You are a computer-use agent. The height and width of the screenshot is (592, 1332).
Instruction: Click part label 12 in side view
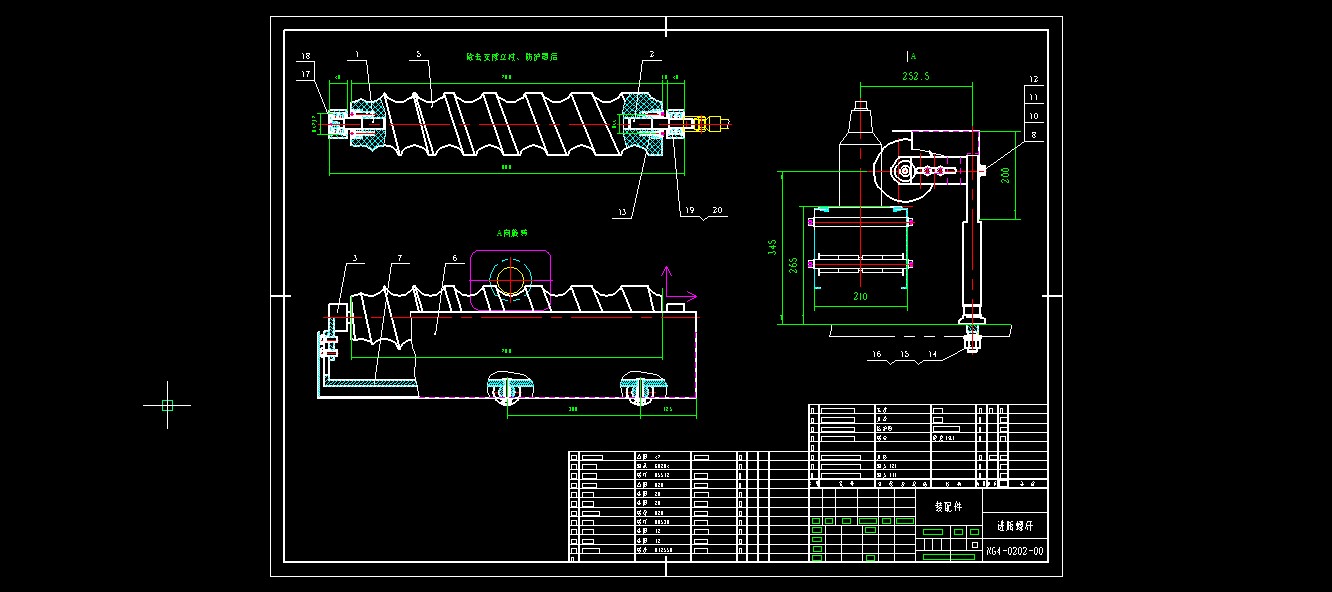click(1034, 79)
